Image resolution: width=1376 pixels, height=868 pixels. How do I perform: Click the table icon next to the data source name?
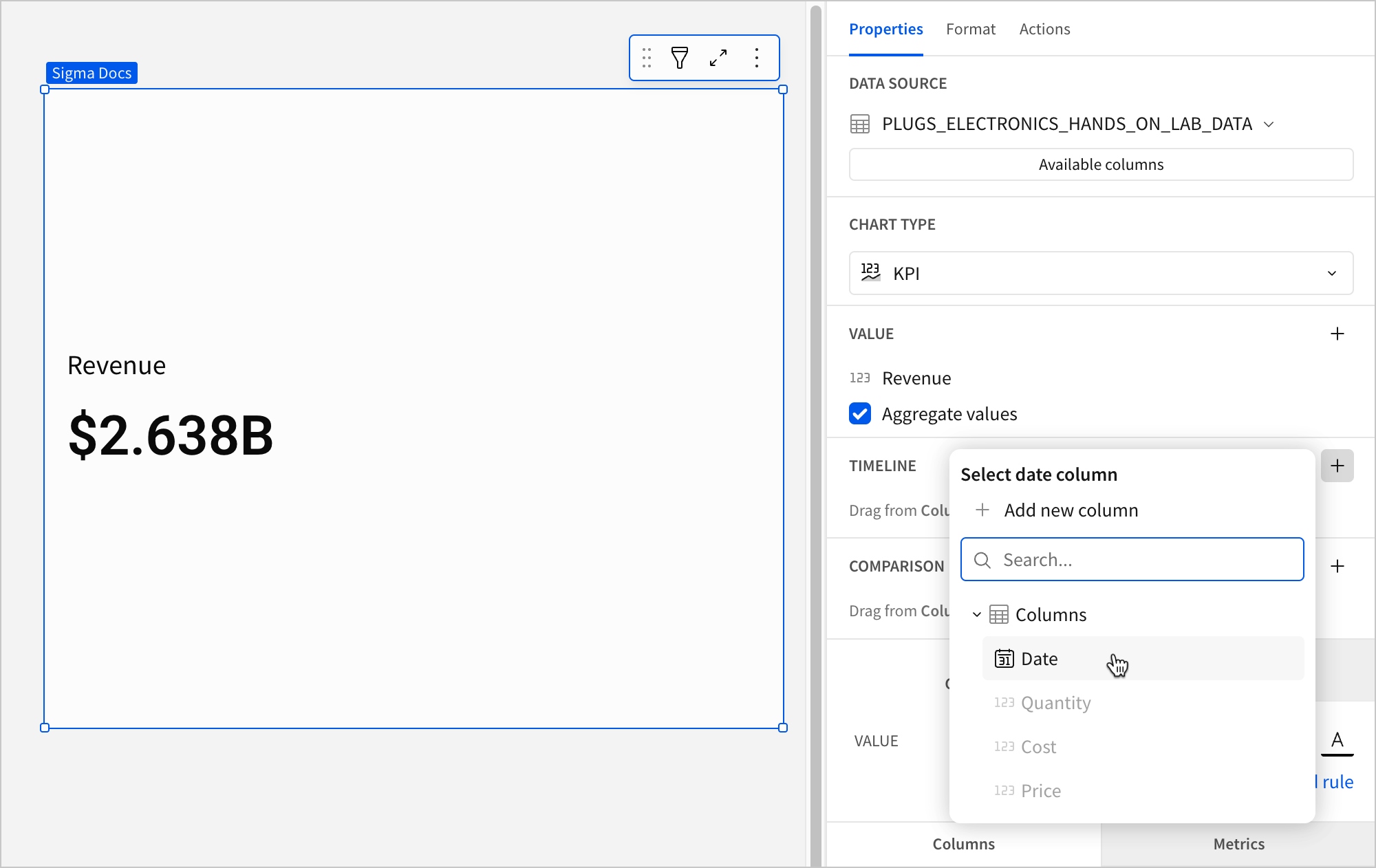pos(859,124)
